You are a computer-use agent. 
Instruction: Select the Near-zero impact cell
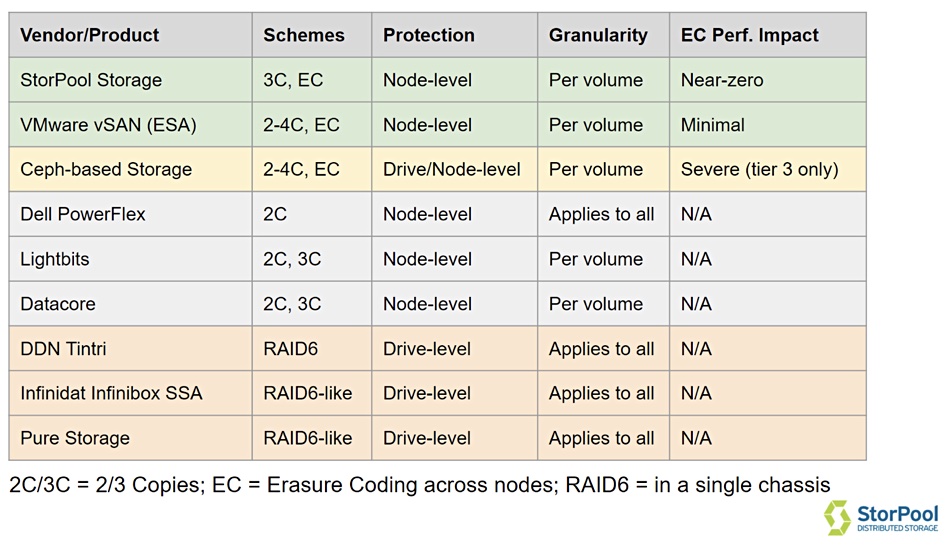[768, 80]
